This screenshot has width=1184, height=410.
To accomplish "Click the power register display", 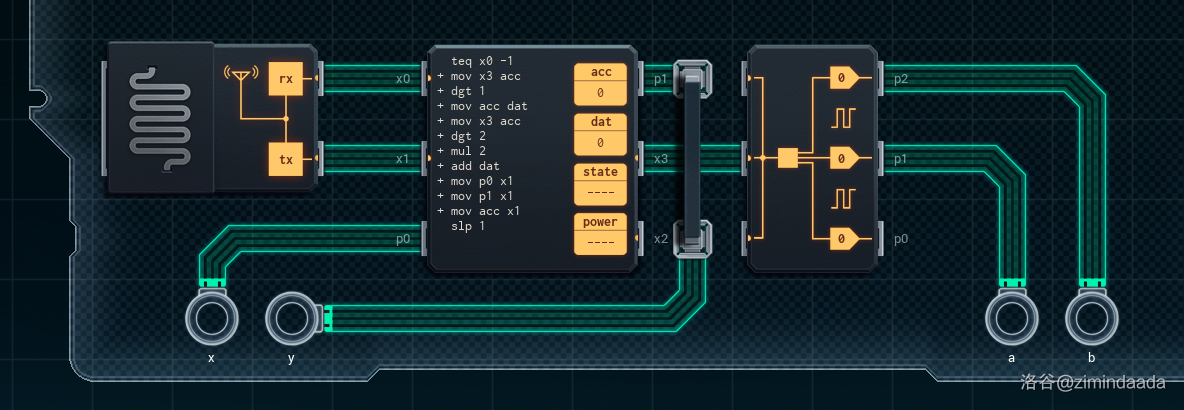I will [x=600, y=242].
